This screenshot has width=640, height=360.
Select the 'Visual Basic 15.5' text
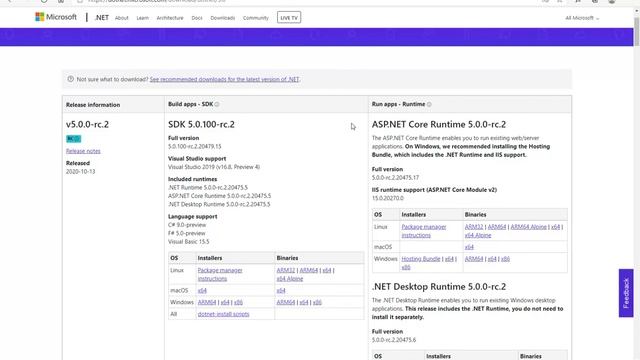[189, 242]
